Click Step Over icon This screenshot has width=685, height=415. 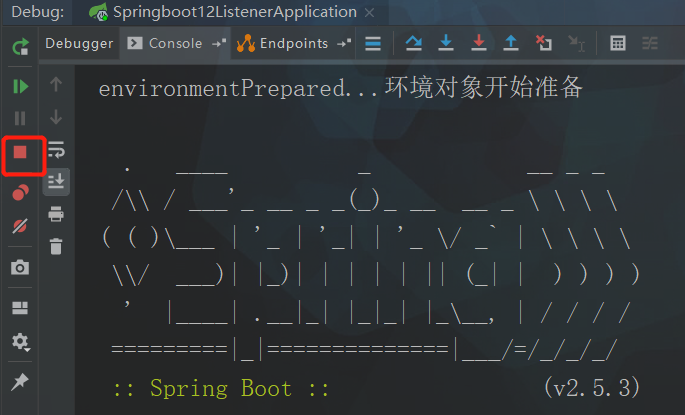coord(413,43)
